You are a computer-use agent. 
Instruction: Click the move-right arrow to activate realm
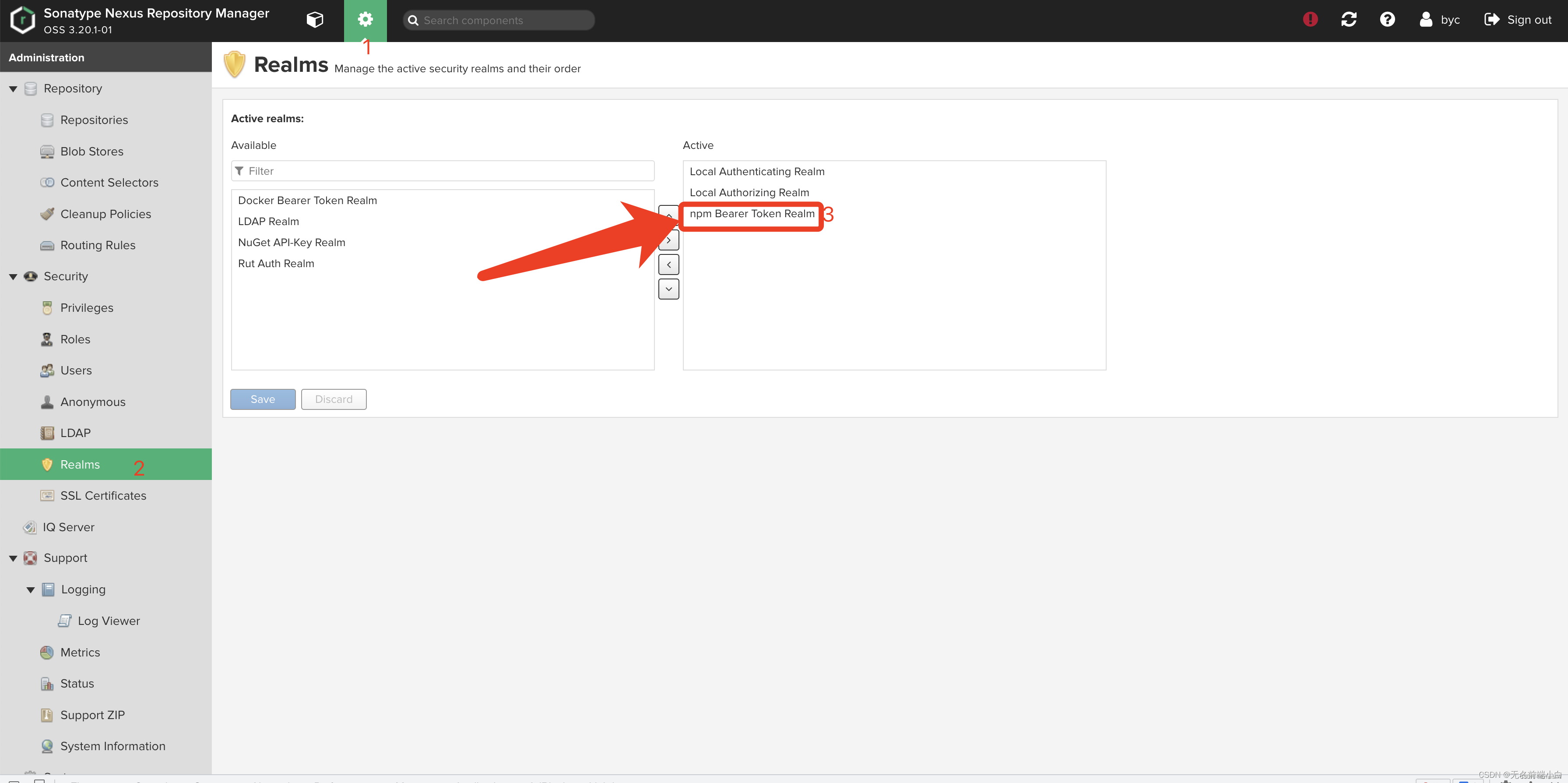[x=668, y=240]
